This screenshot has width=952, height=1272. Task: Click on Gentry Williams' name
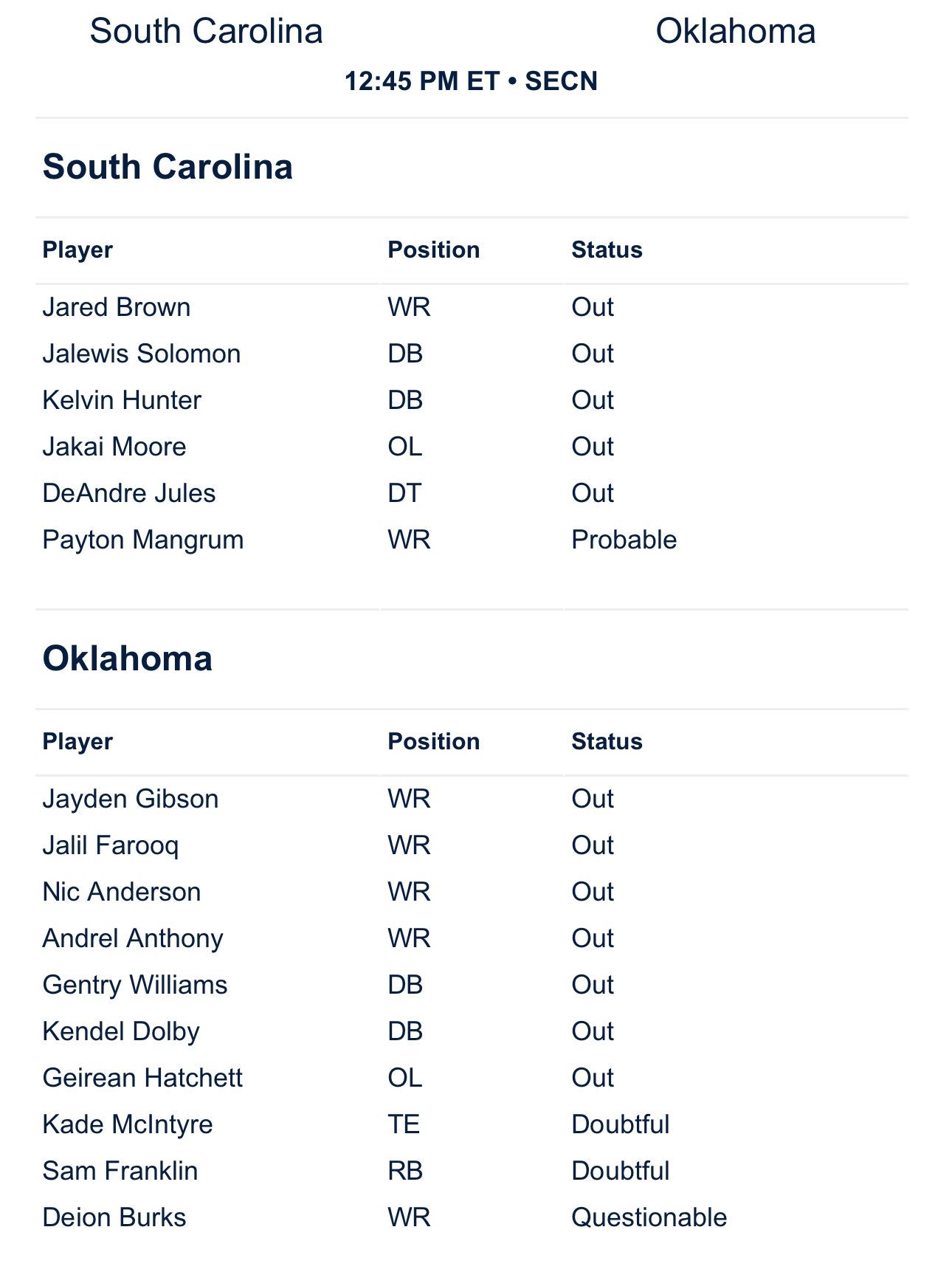(x=135, y=985)
